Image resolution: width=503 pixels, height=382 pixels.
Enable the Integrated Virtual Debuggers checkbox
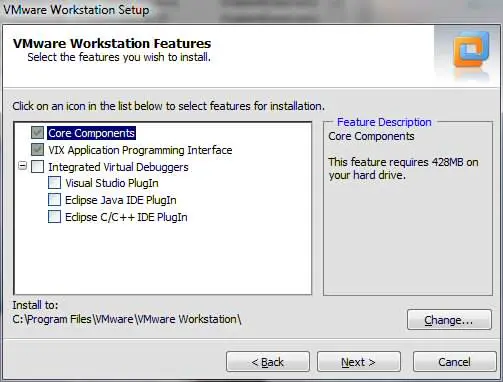point(37,167)
